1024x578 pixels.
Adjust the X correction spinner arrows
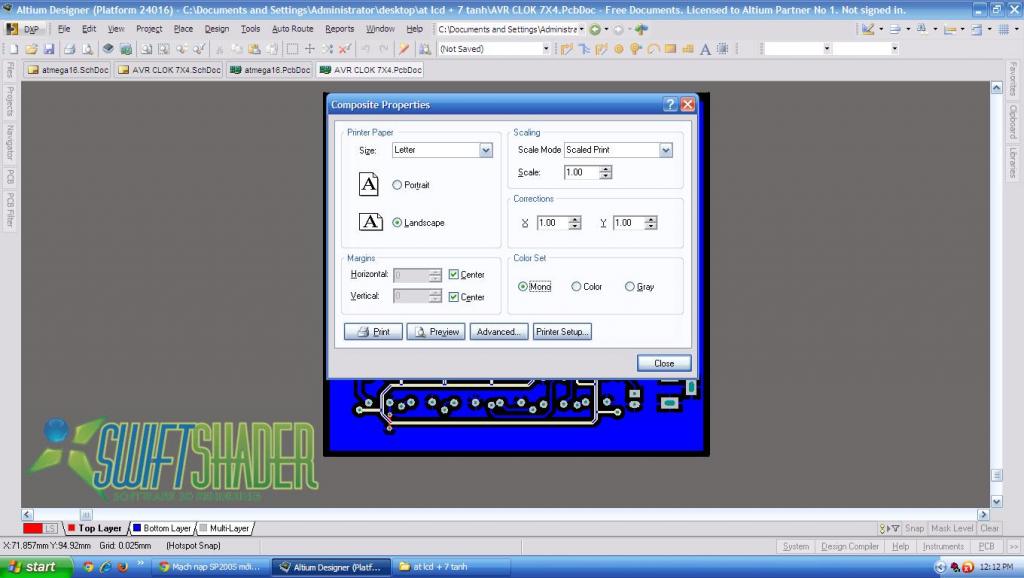575,223
